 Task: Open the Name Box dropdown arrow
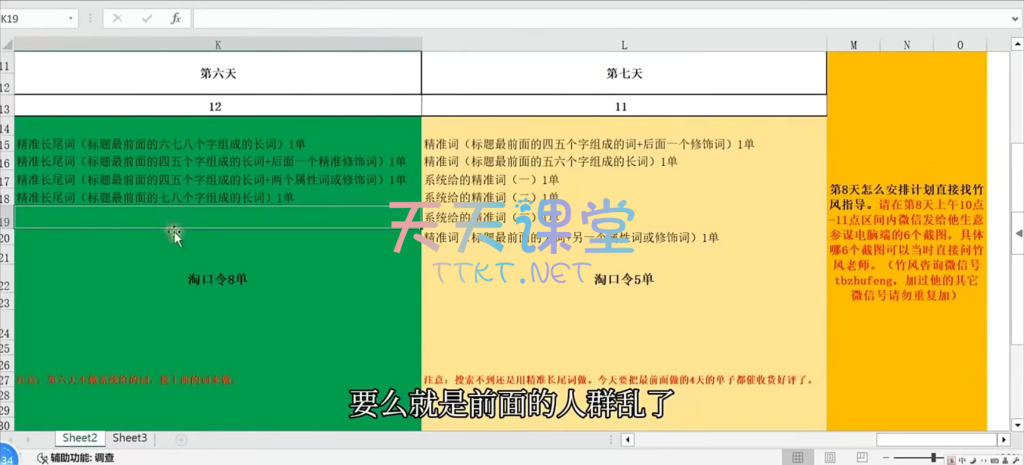[70, 18]
